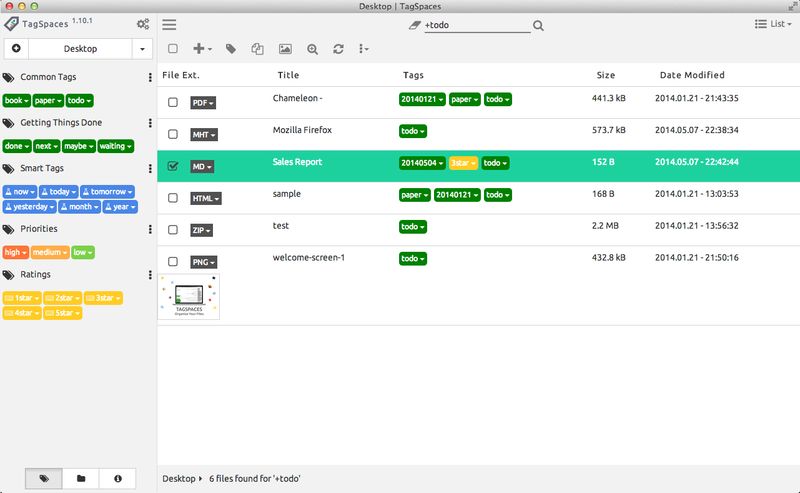The width and height of the screenshot is (800, 493).
Task: Open Priorities group options menu
Action: 150,229
